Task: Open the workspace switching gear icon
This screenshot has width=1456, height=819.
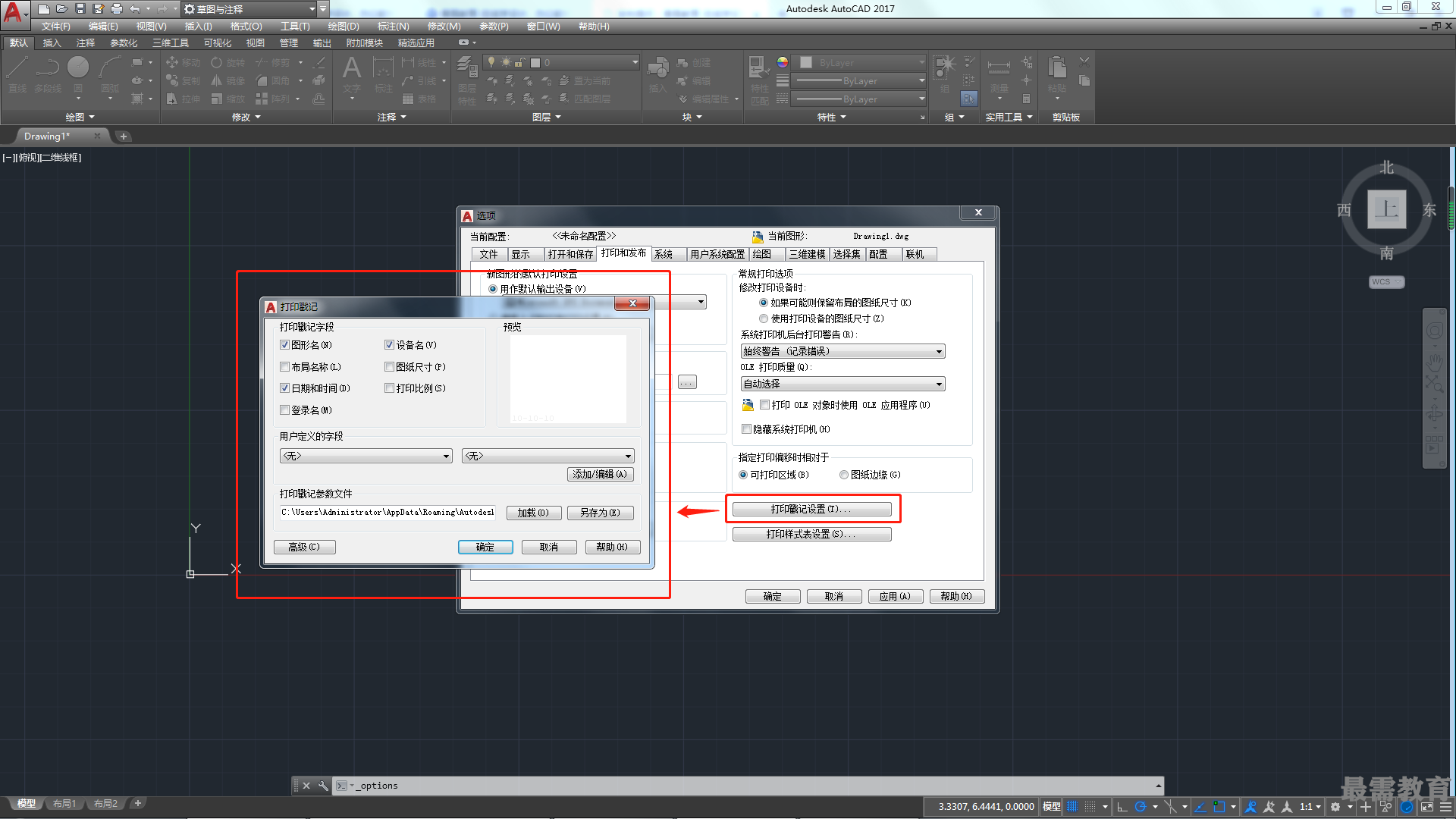Action: (1335, 807)
